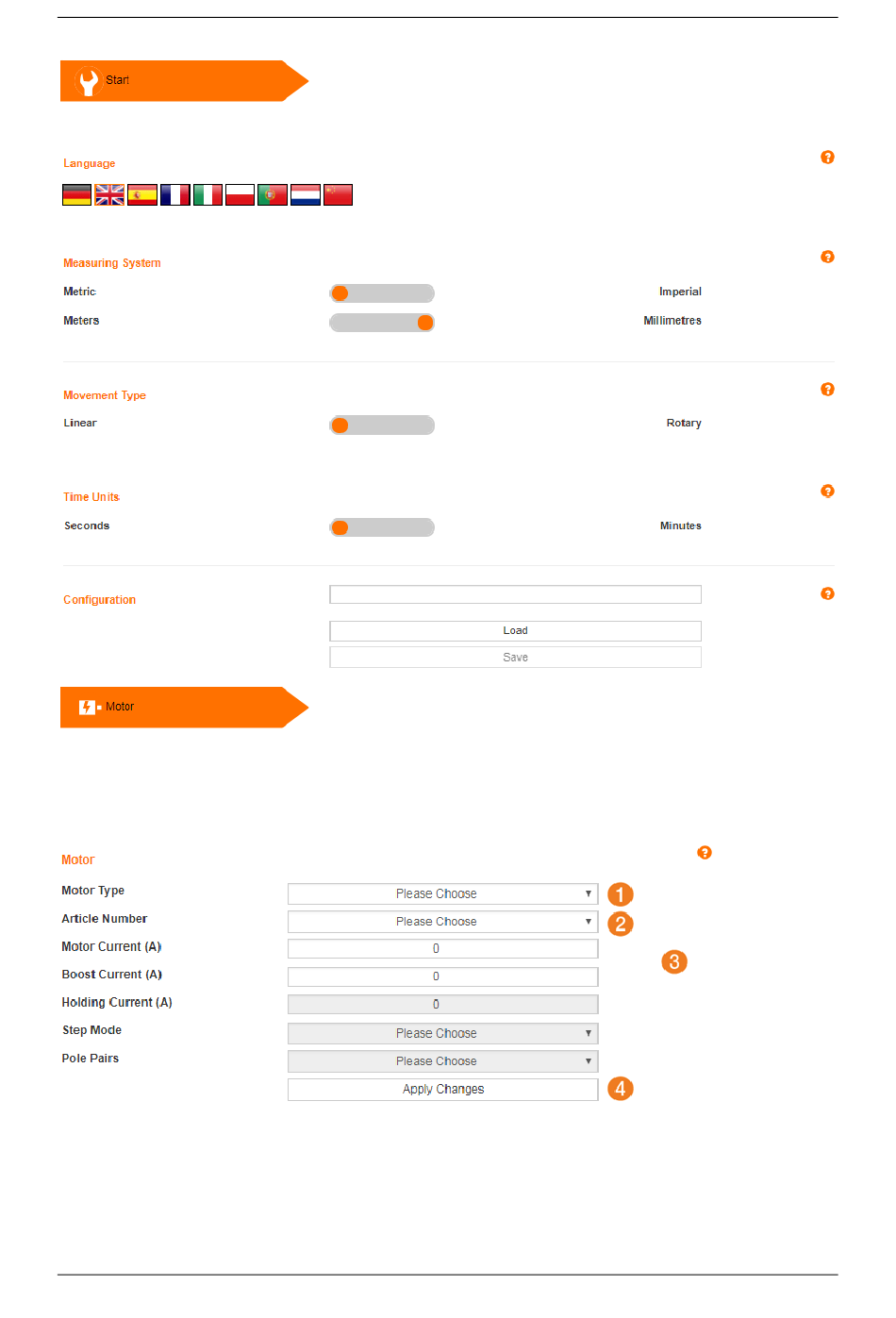The height and width of the screenshot is (1318, 896).
Task: Click the Minutes label
Action: coord(681,526)
